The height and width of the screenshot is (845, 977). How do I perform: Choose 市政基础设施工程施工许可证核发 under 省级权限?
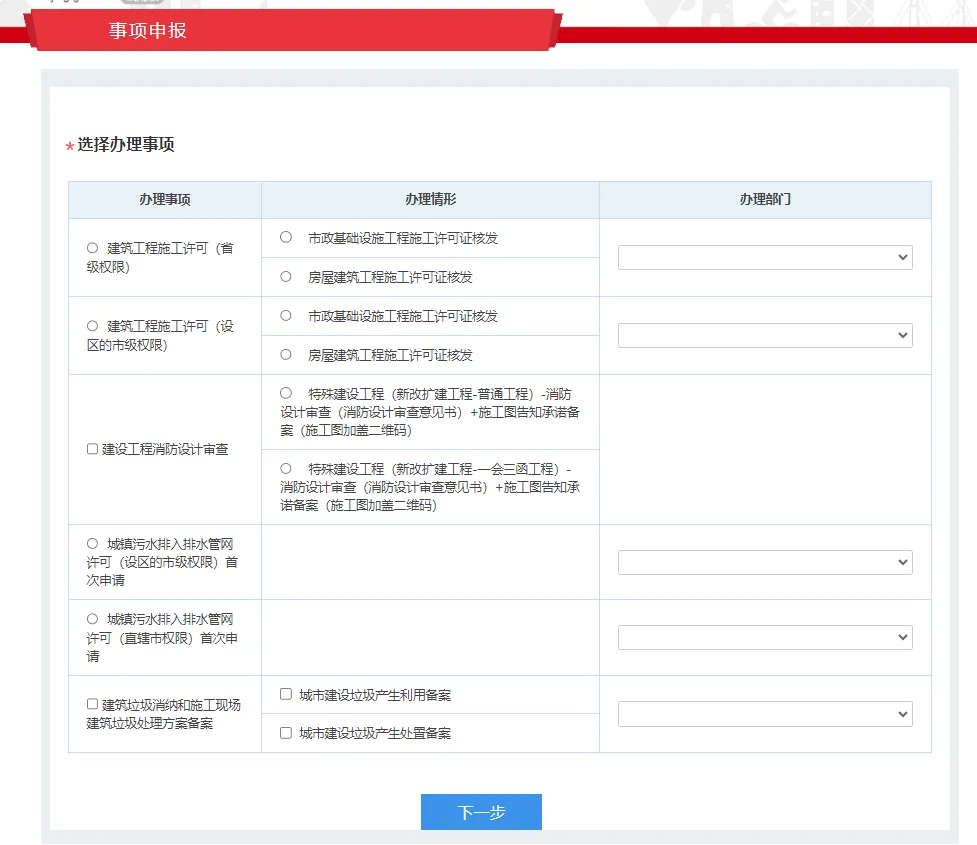click(x=286, y=238)
